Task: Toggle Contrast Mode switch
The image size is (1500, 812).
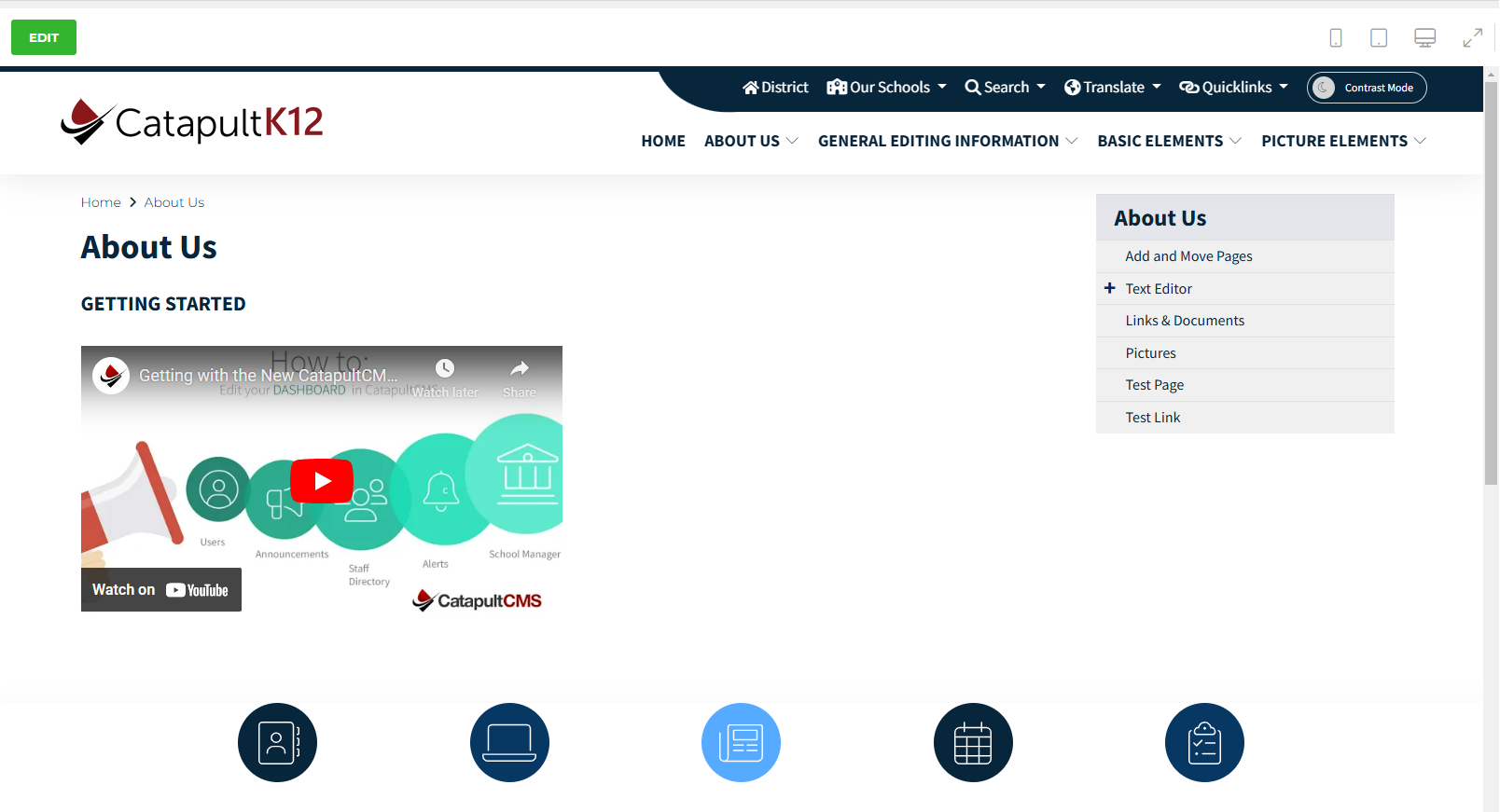Action: tap(1367, 88)
